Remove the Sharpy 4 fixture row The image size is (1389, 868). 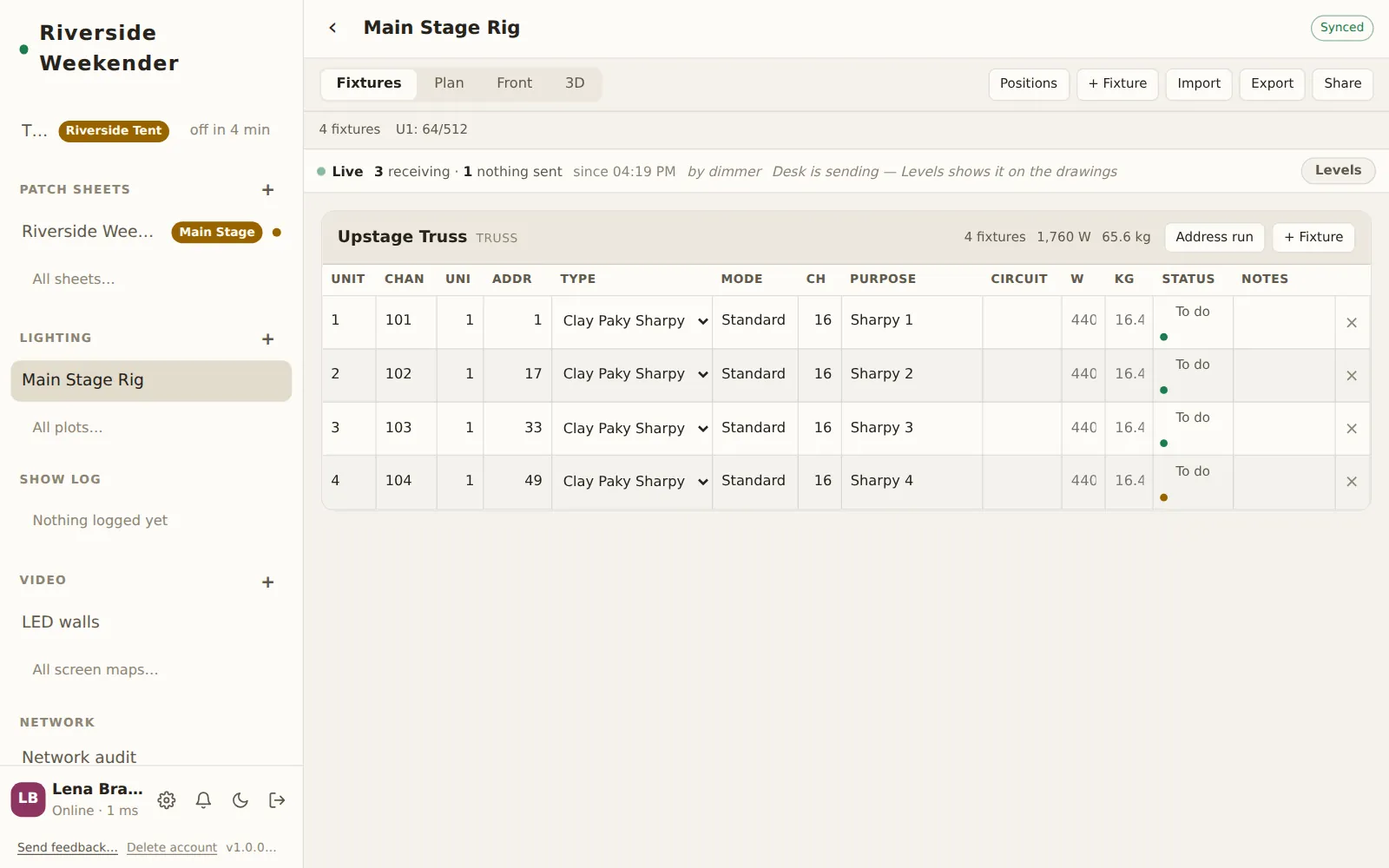pyautogui.click(x=1352, y=482)
